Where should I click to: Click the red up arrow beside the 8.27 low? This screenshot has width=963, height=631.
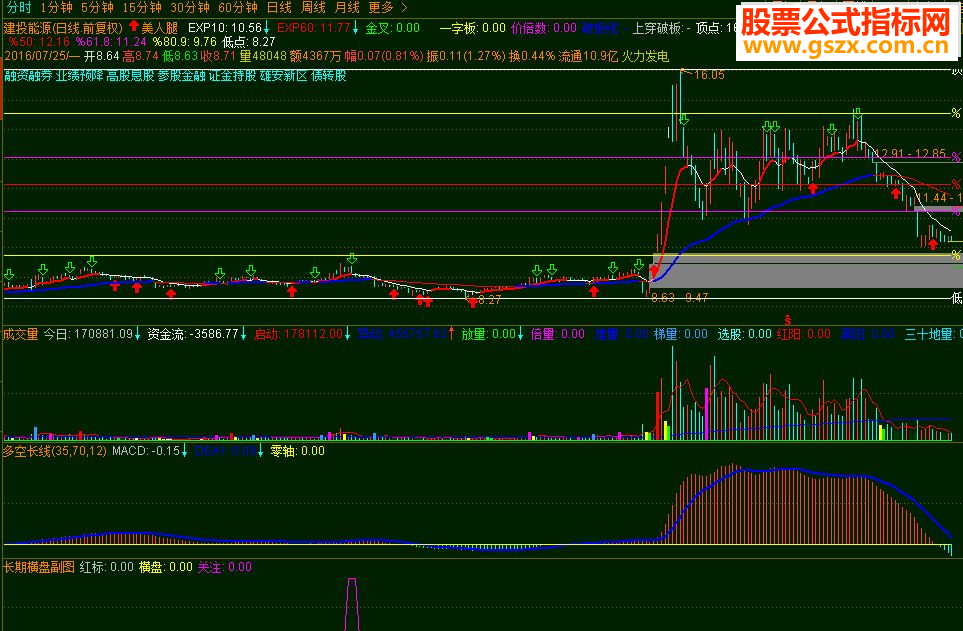[x=472, y=300]
